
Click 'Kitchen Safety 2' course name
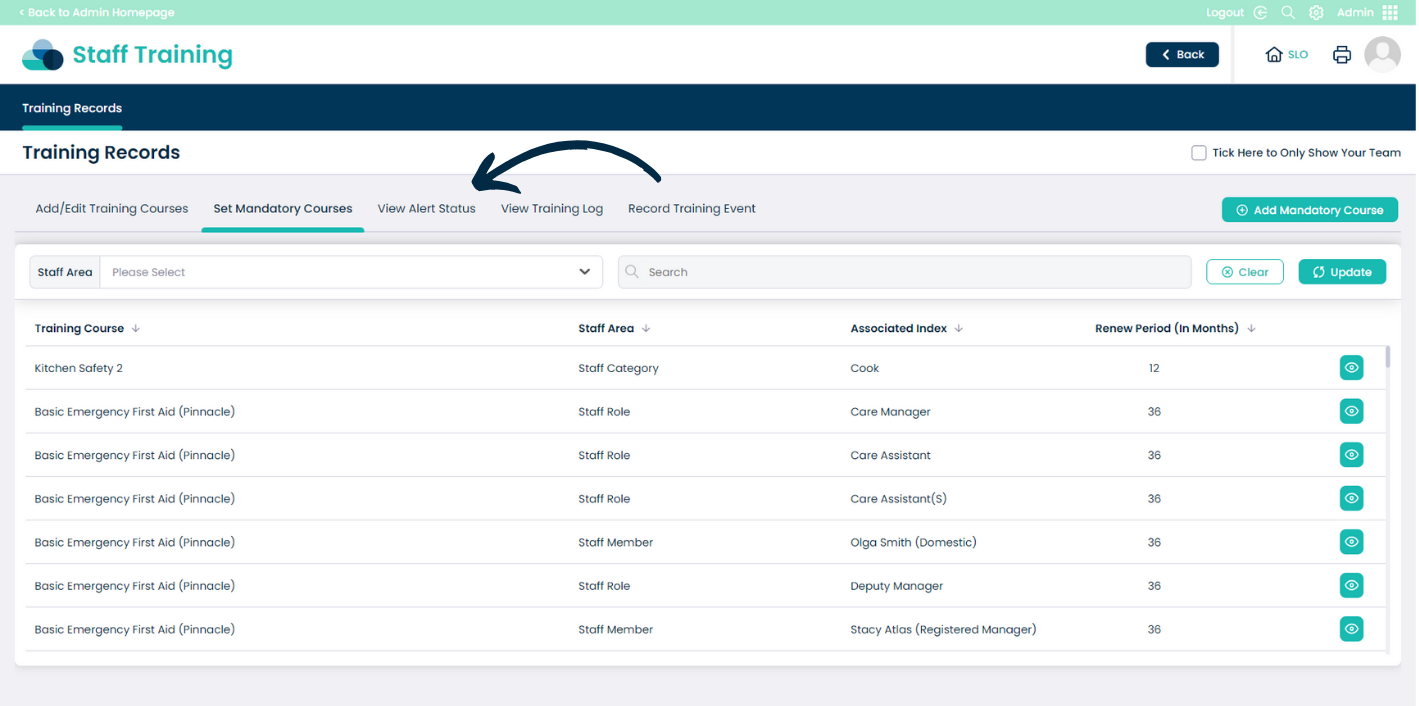(79, 368)
